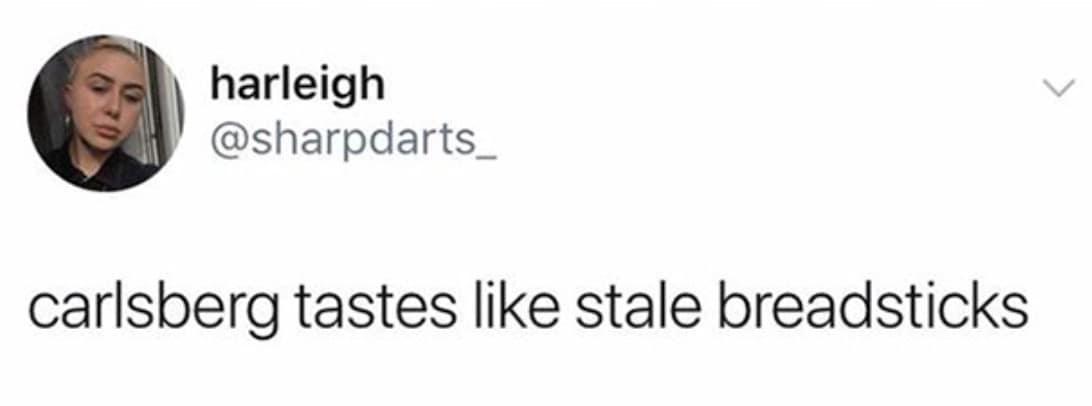Click the word breadsticks in the tweet

tap(873, 304)
